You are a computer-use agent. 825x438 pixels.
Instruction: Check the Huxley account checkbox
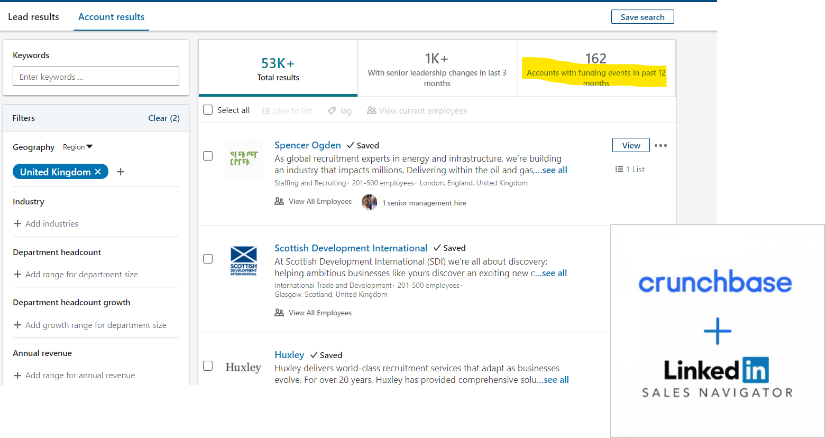click(208, 365)
